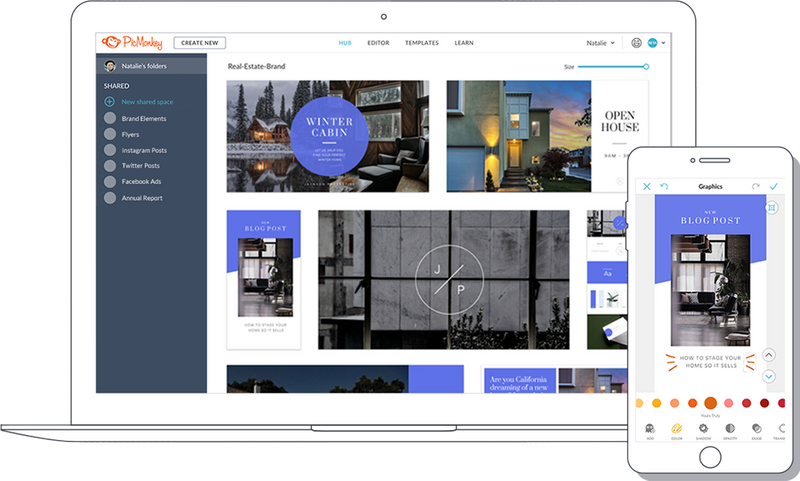Click the Create New button
The height and width of the screenshot is (481, 800).
click(x=200, y=43)
